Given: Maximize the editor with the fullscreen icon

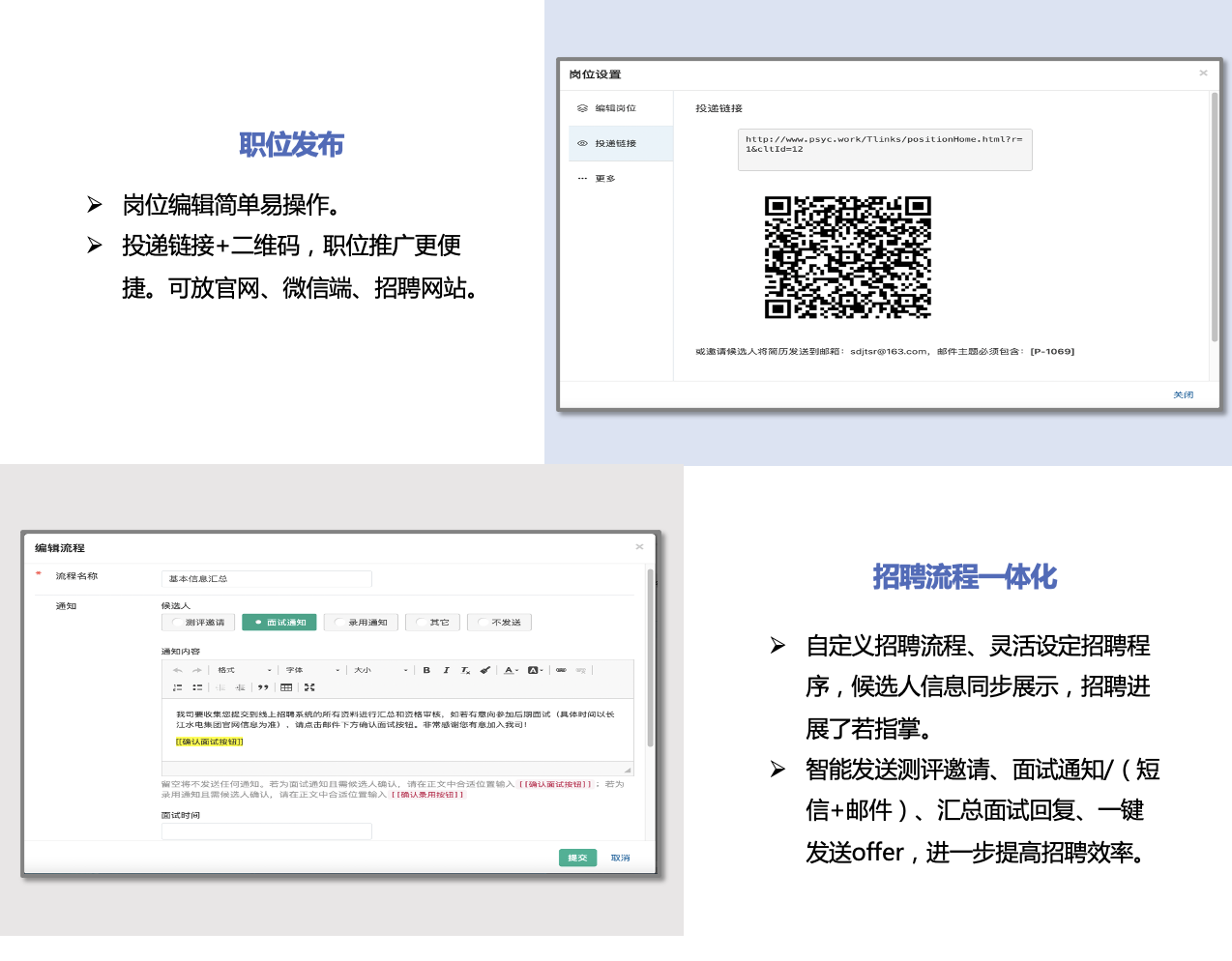Looking at the screenshot, I should coord(309,687).
